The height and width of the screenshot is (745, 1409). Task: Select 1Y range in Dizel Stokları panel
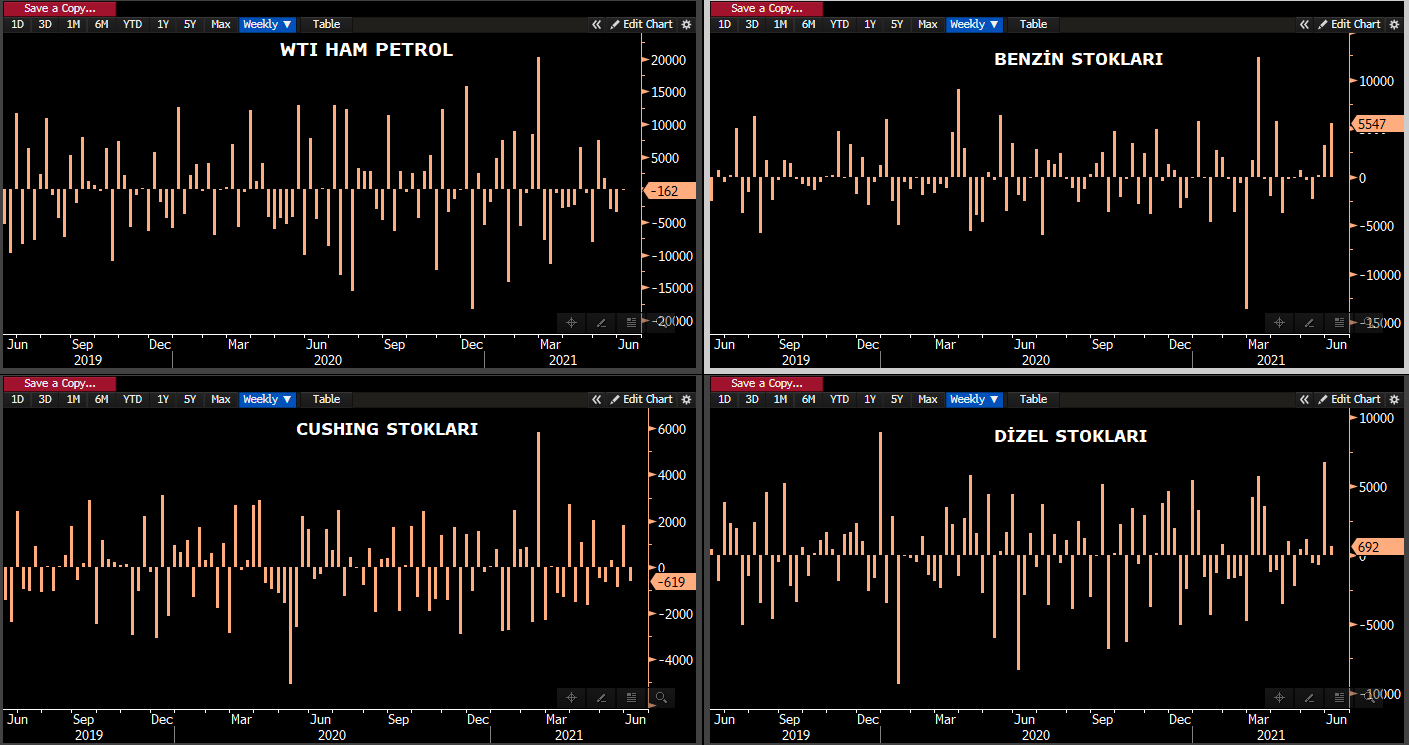click(x=870, y=399)
